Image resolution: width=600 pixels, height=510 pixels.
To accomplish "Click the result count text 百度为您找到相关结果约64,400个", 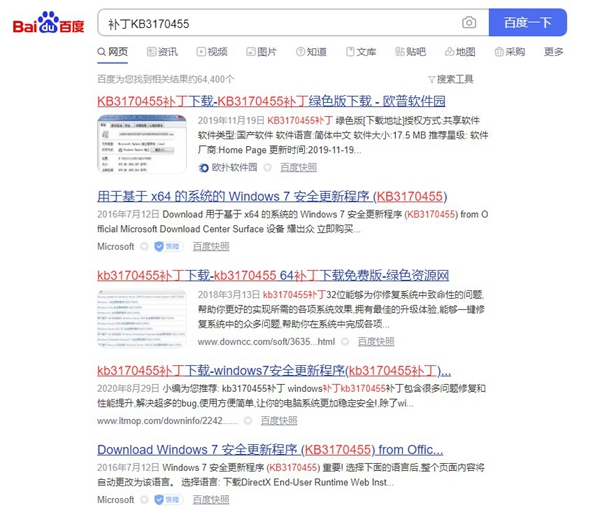I will tap(166, 79).
